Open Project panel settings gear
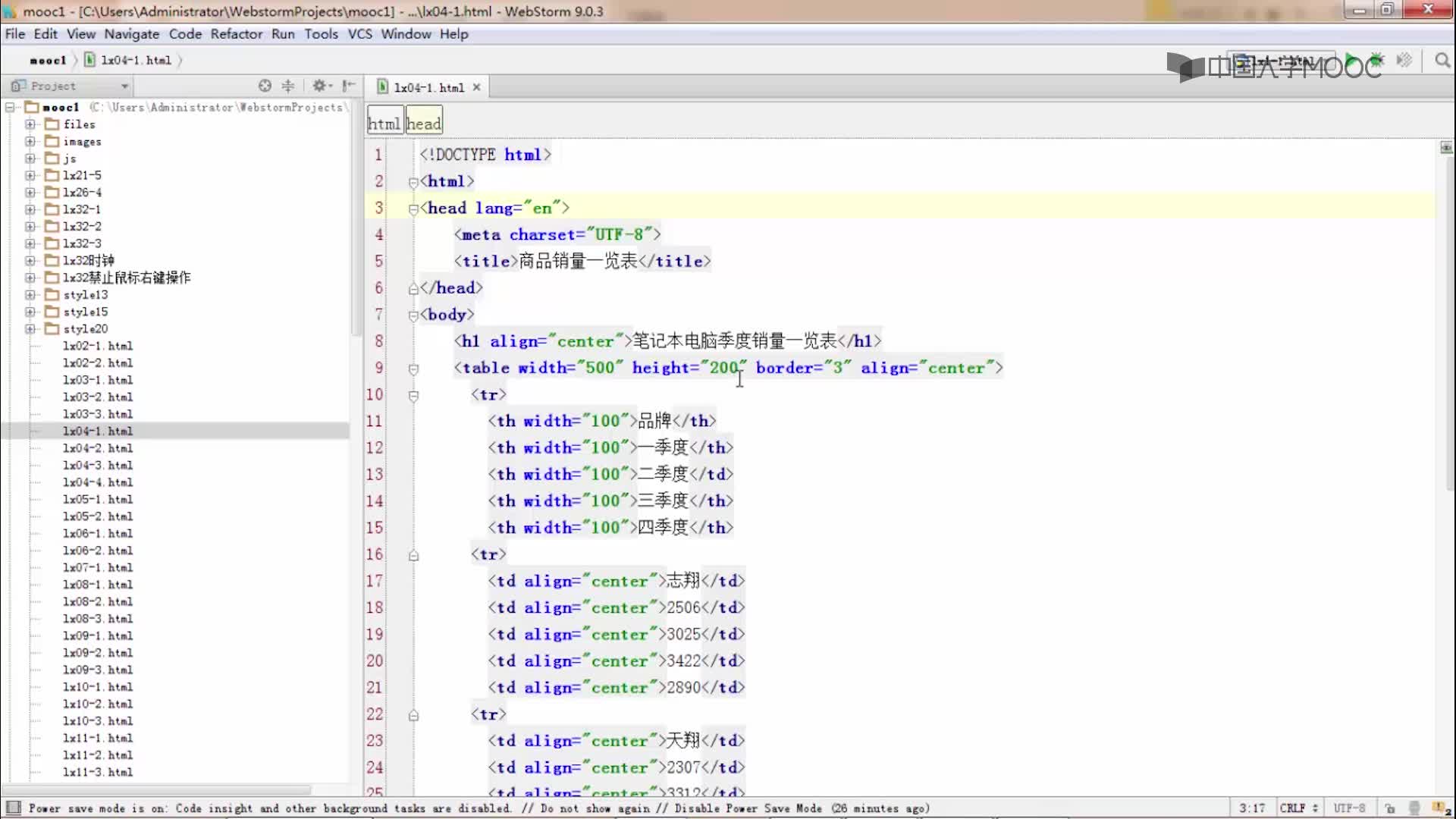 point(321,86)
